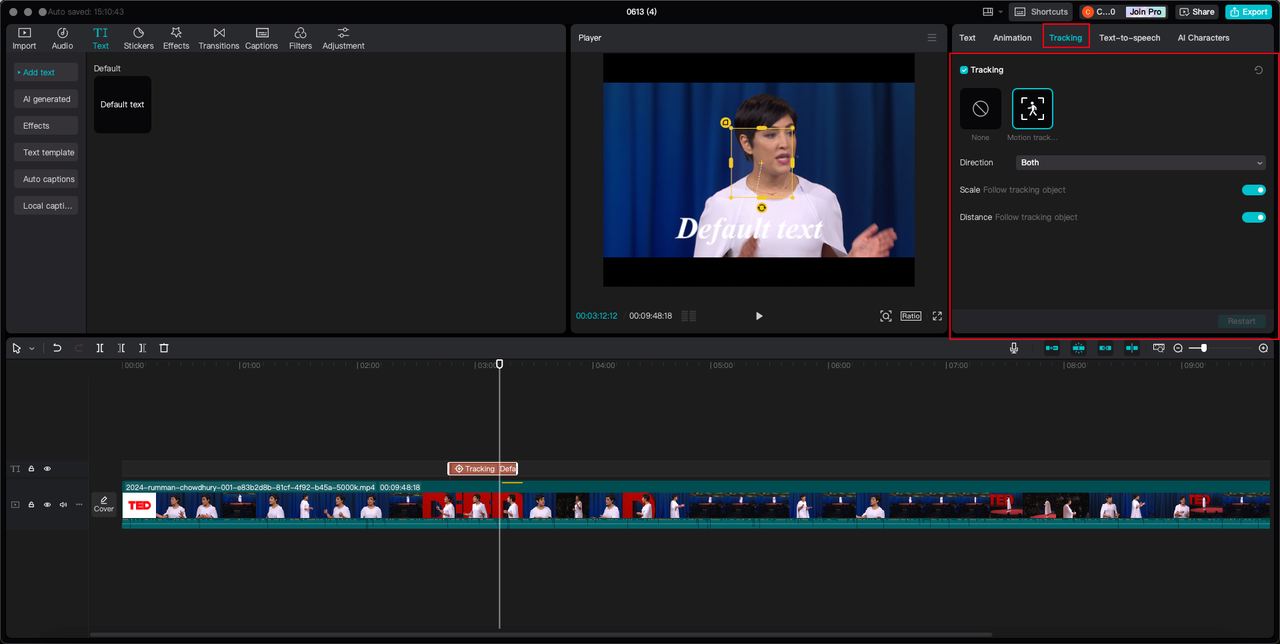1280x644 pixels.
Task: Select None tracking option
Action: pos(980,108)
